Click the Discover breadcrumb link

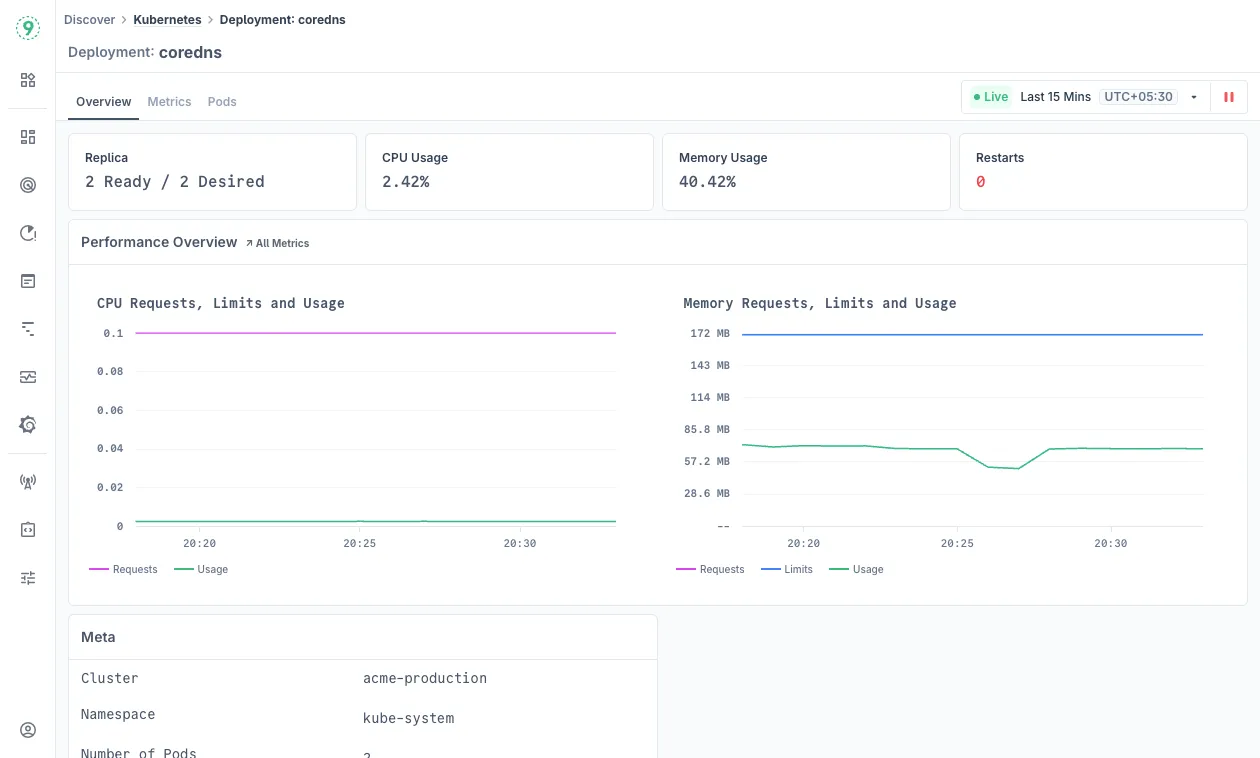point(89,19)
